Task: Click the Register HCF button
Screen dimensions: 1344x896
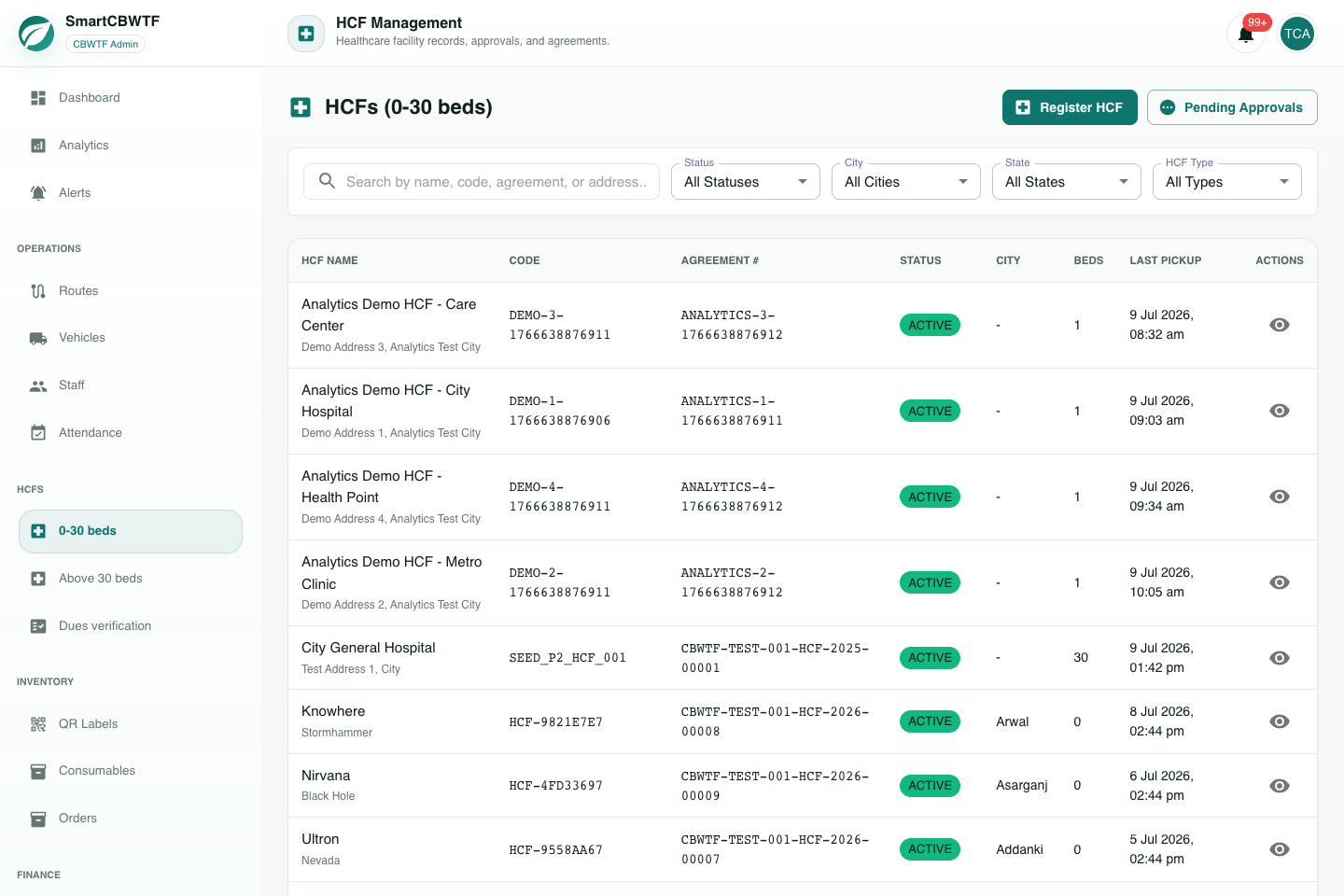Action: (x=1070, y=107)
